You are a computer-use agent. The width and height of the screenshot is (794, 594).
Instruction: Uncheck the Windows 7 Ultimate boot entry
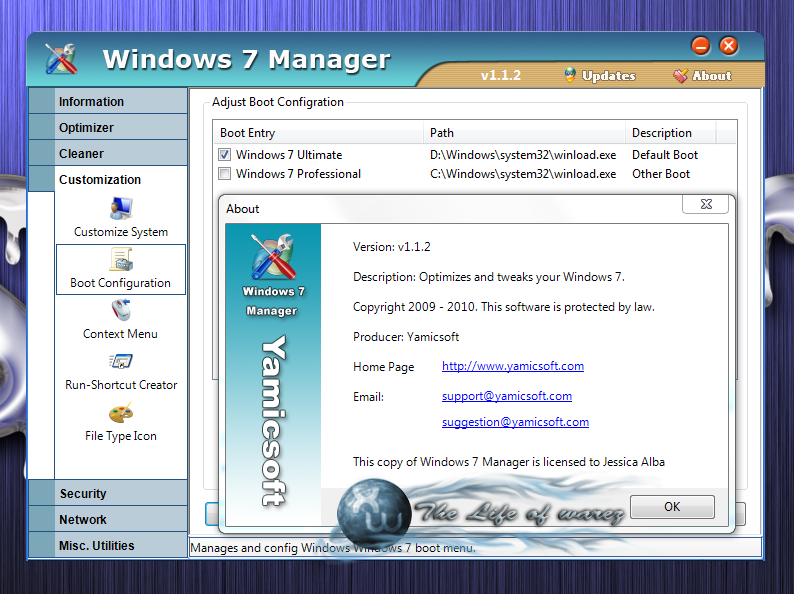point(224,154)
